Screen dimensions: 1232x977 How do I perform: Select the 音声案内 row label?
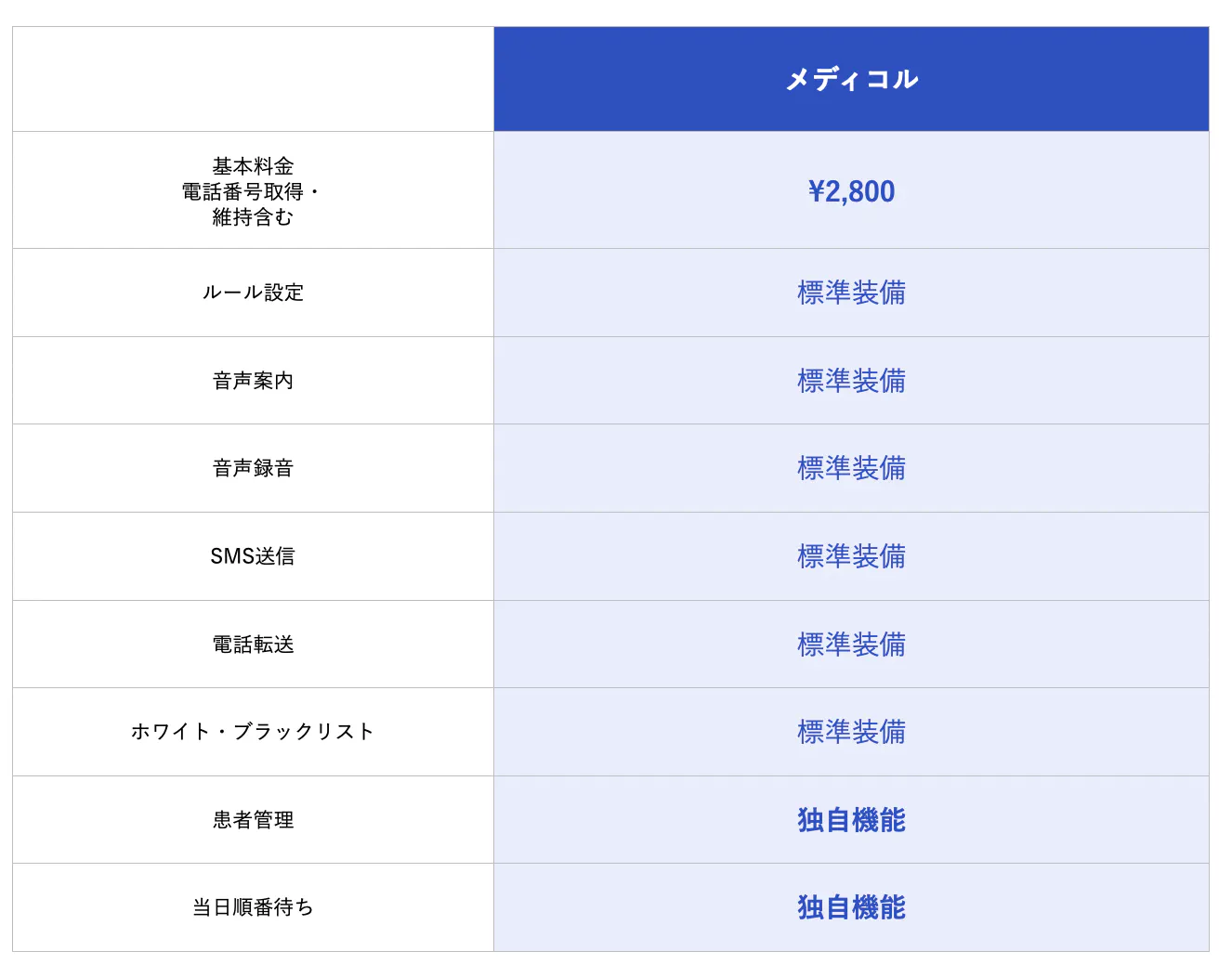(253, 381)
